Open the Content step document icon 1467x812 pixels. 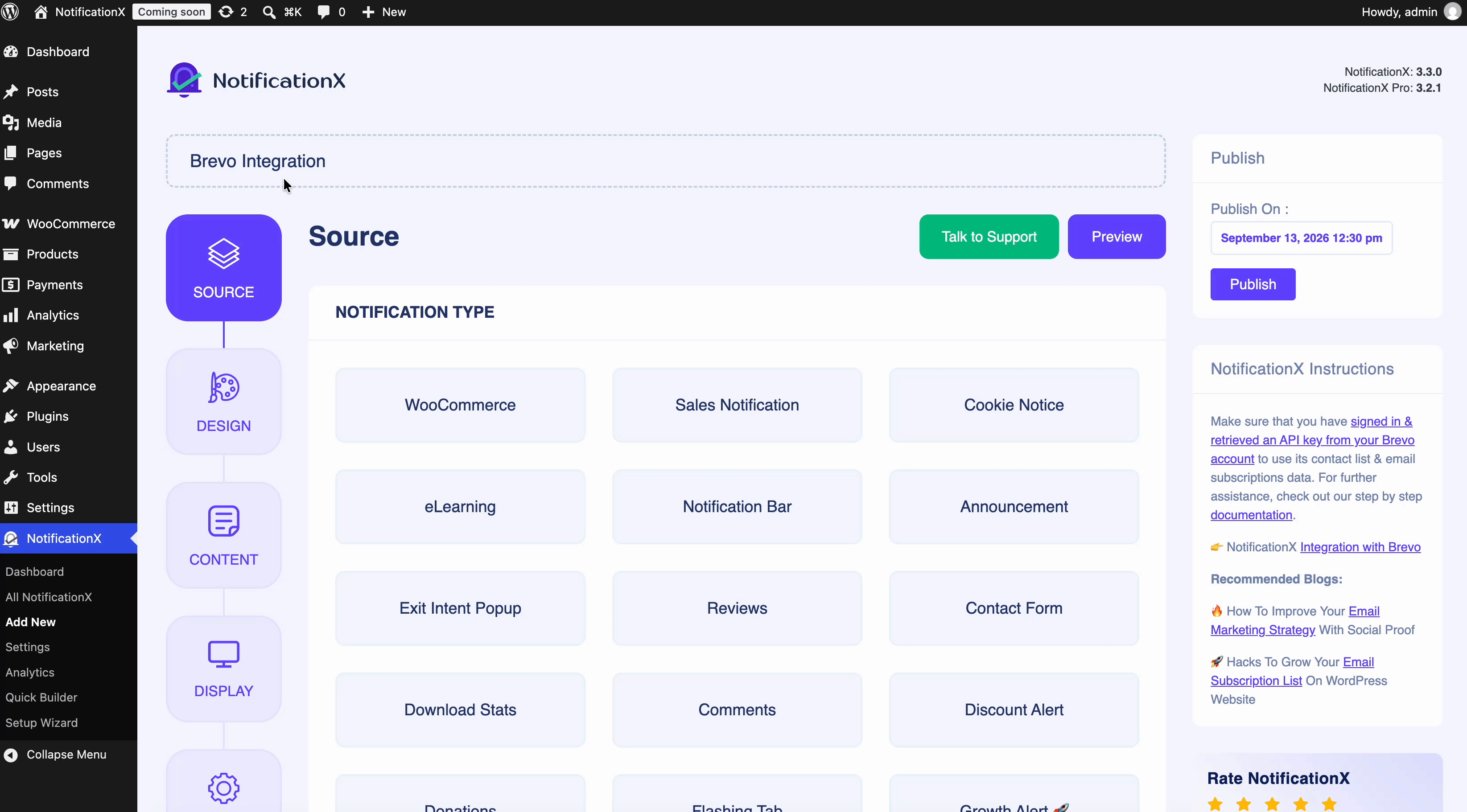click(223, 521)
